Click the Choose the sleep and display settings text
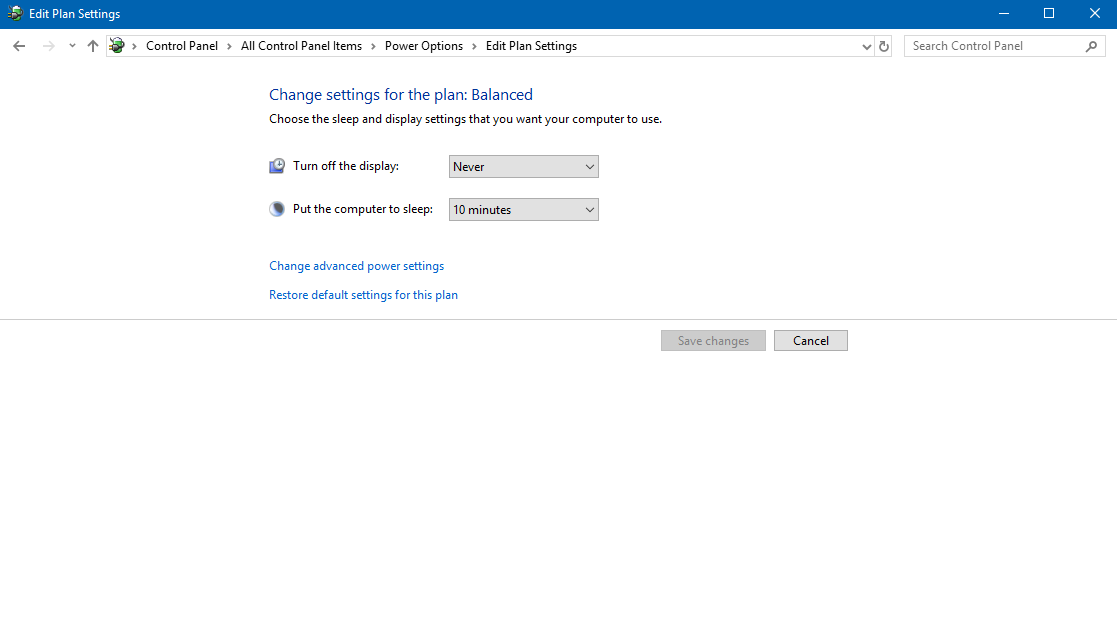The width and height of the screenshot is (1117, 630). [466, 119]
